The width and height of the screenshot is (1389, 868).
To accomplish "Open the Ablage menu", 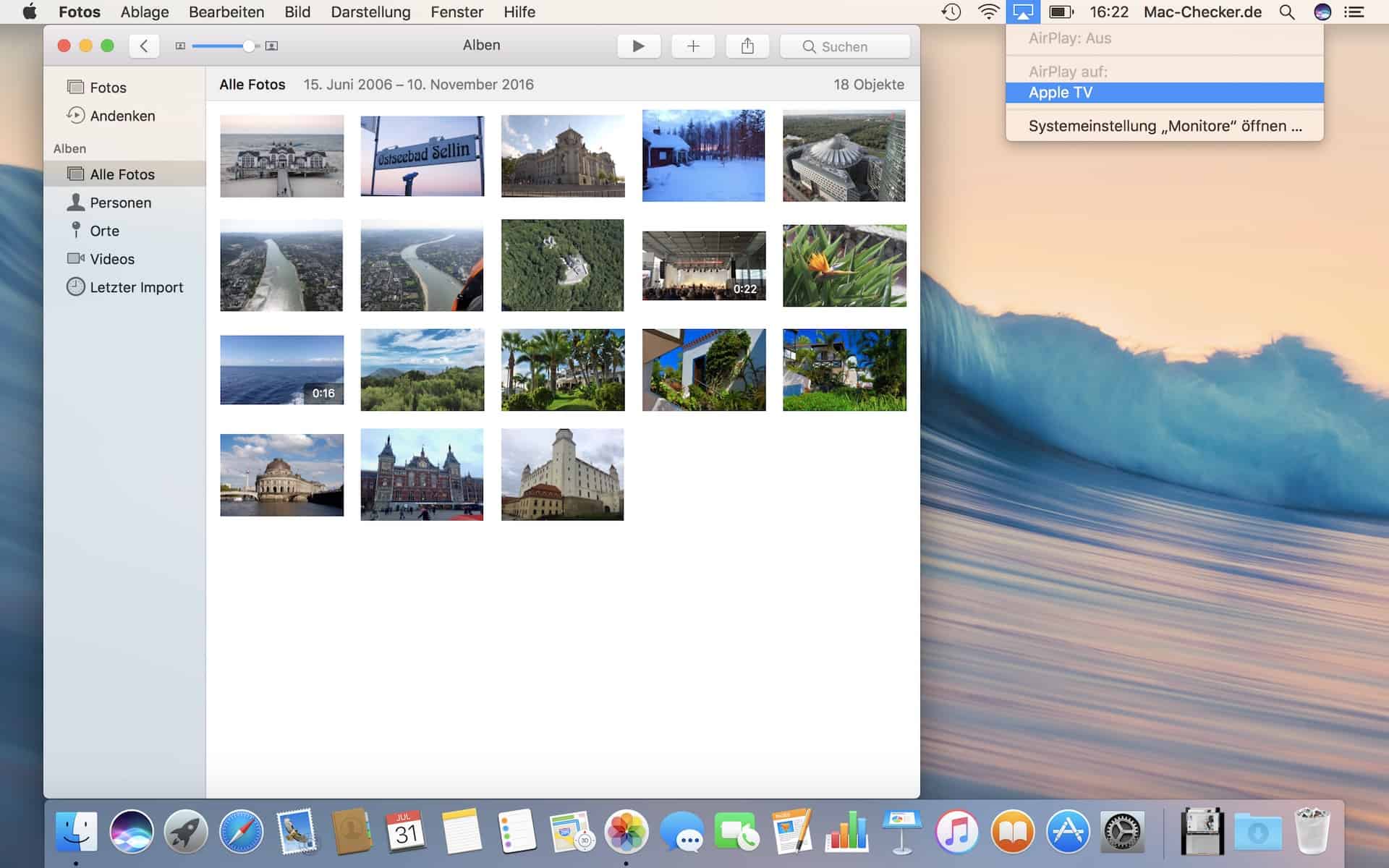I will pyautogui.click(x=145, y=12).
